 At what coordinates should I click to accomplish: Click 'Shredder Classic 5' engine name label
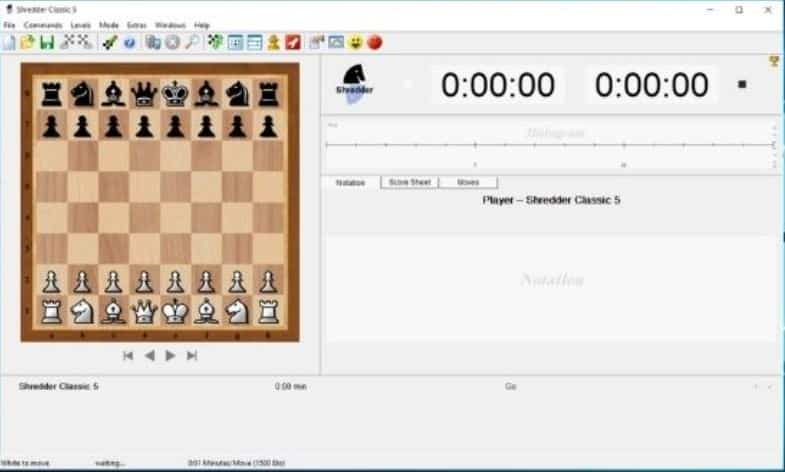pos(59,386)
